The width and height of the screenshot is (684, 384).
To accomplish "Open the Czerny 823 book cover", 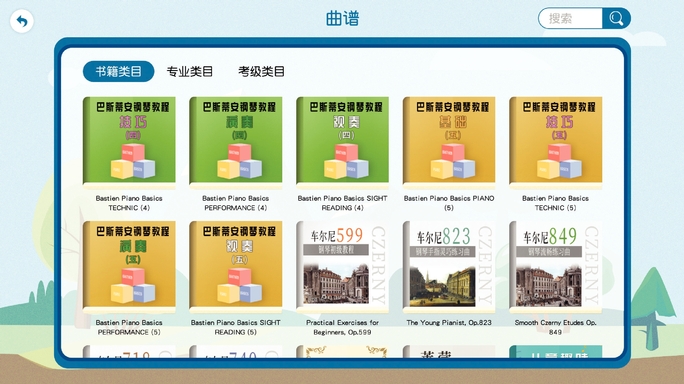I will click(449, 267).
